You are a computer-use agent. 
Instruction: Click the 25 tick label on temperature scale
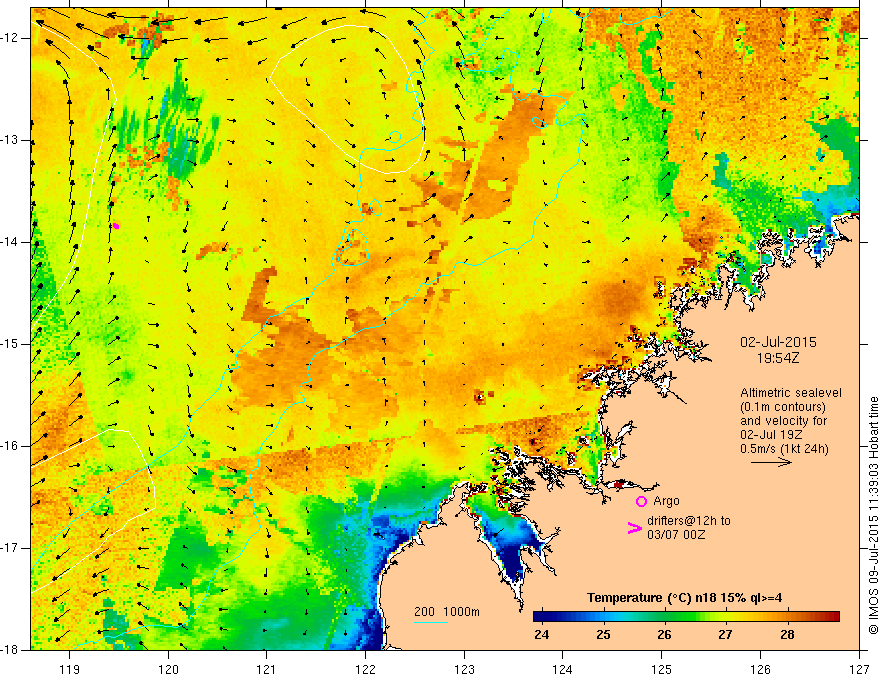coord(603,635)
